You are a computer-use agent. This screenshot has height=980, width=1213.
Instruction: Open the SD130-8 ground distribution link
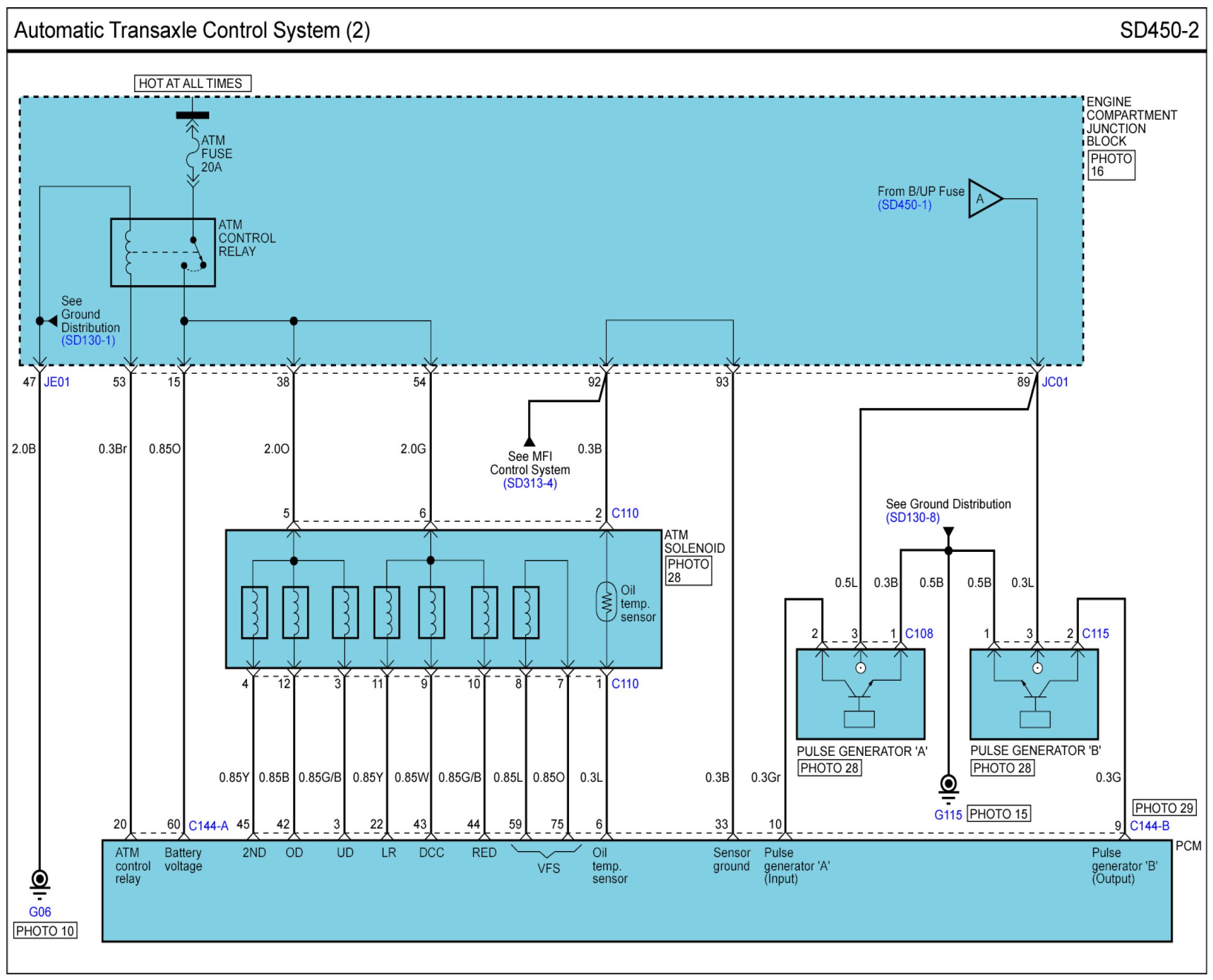(x=912, y=518)
